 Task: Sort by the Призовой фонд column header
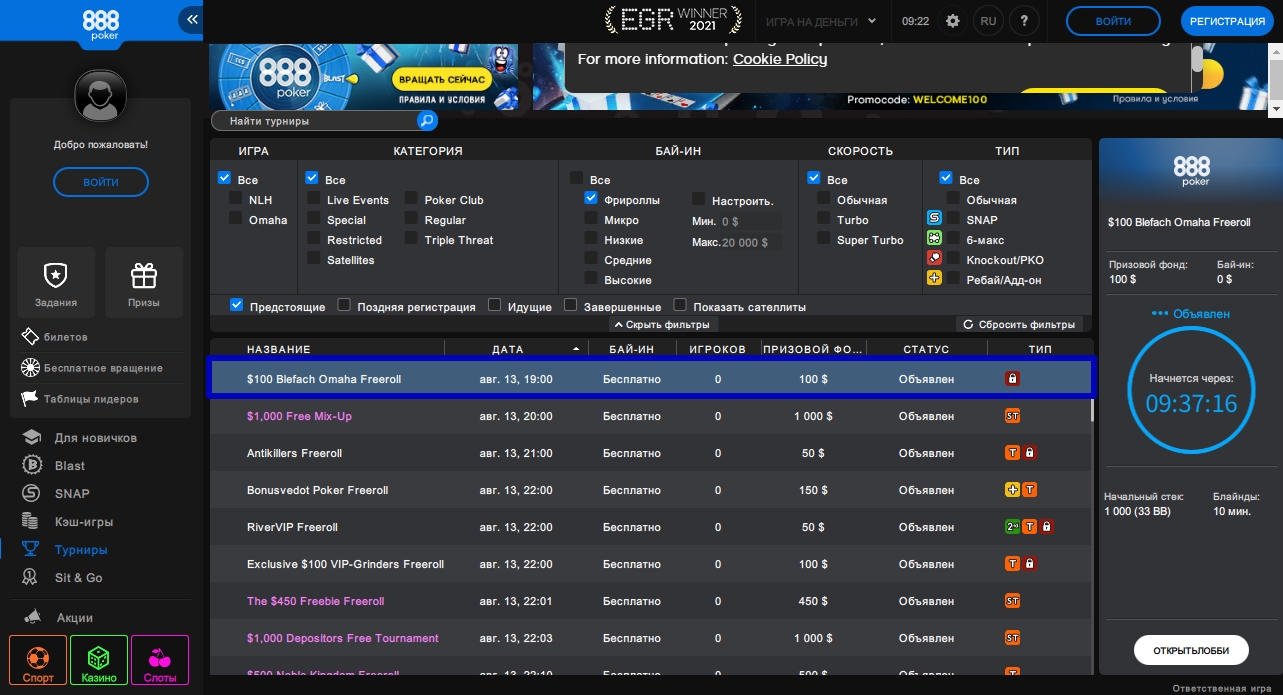click(813, 349)
